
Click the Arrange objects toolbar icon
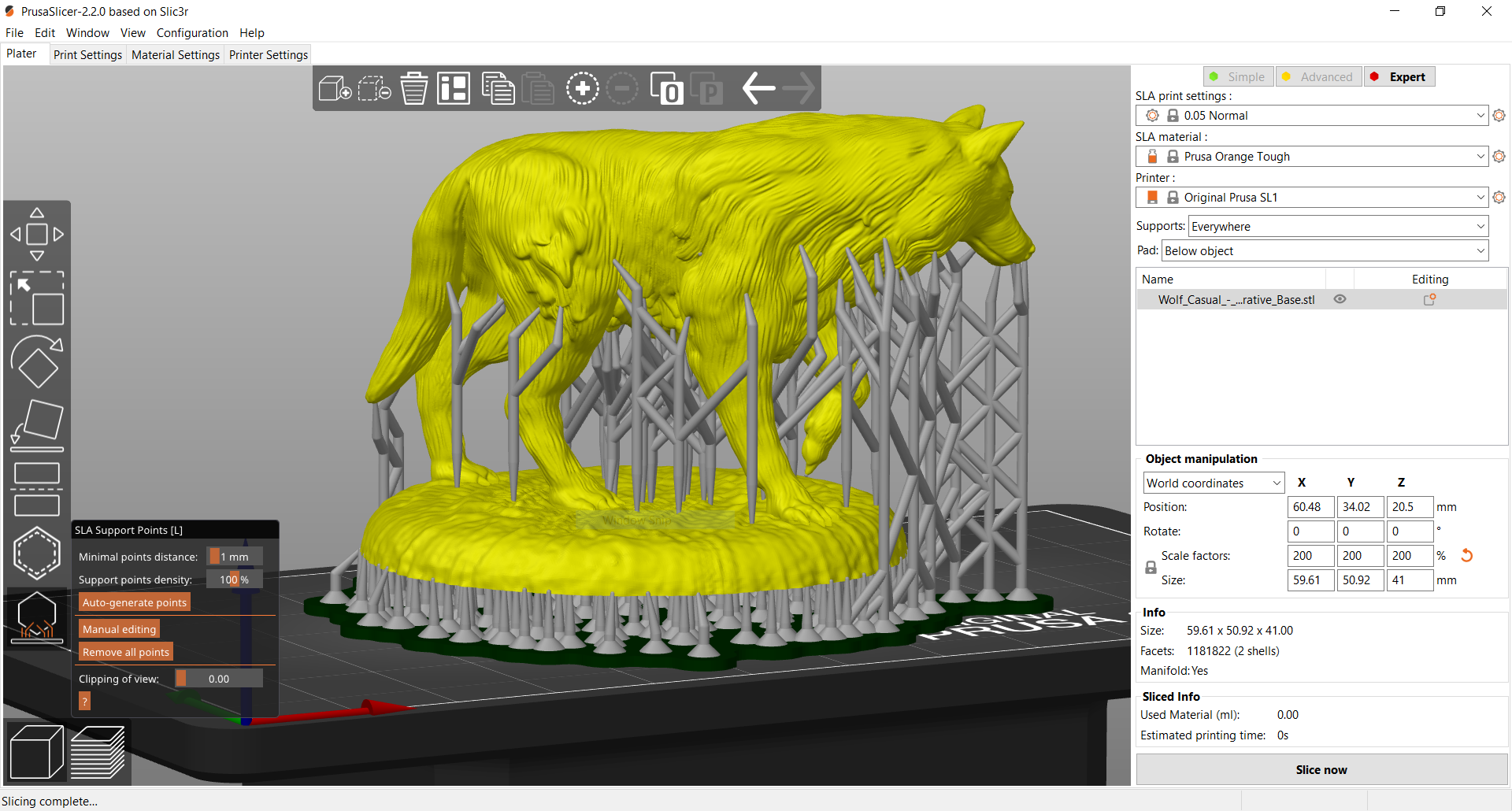tap(454, 88)
